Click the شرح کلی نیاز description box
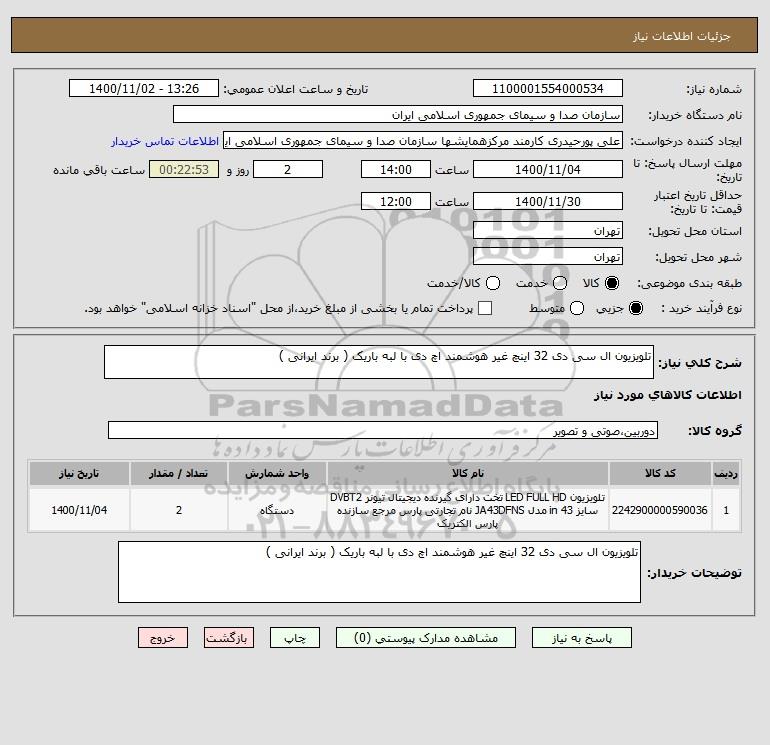 tap(379, 362)
